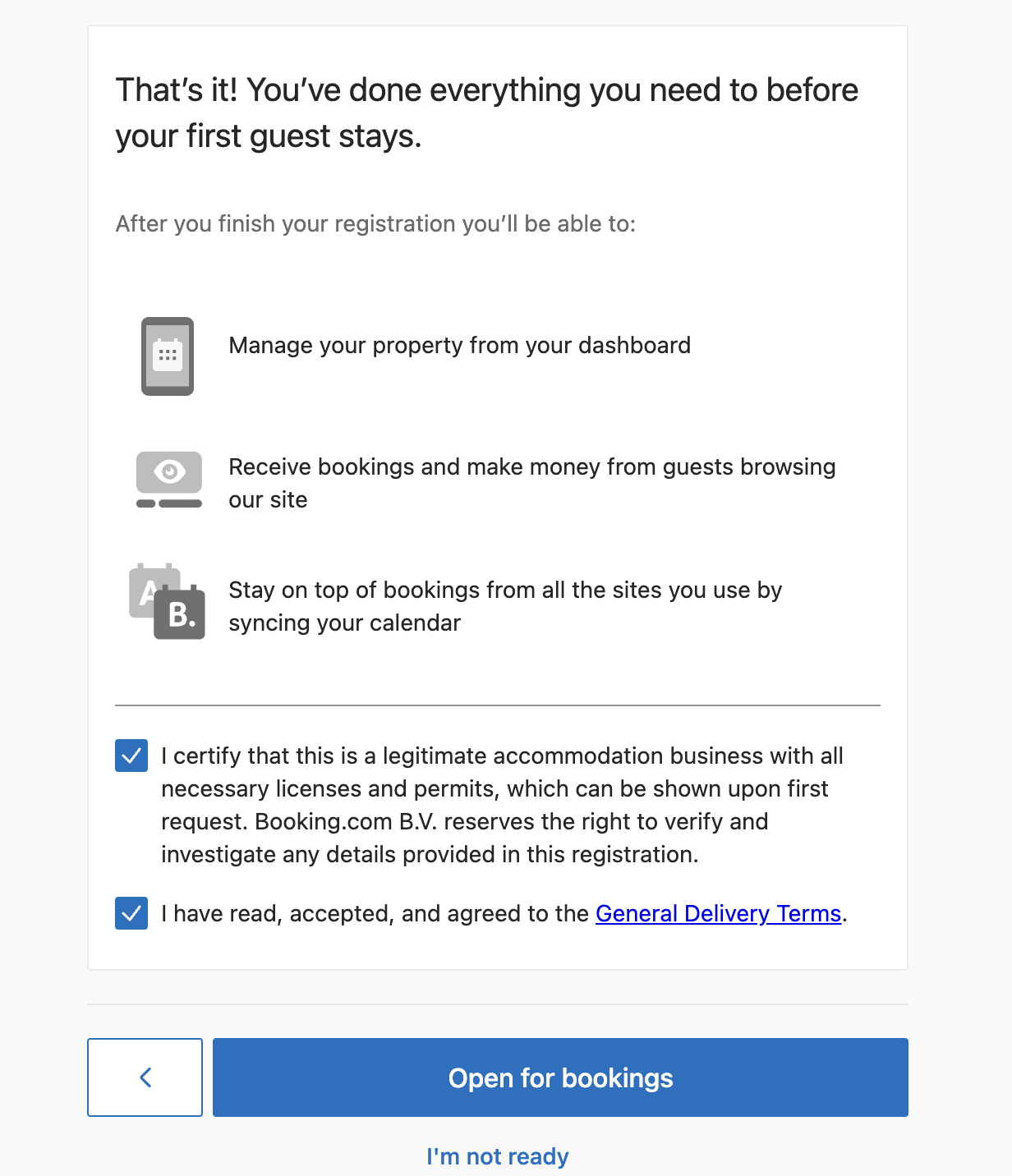This screenshot has width=1012, height=1176.
Task: Click the divider line above the checkboxes
Action: click(498, 705)
